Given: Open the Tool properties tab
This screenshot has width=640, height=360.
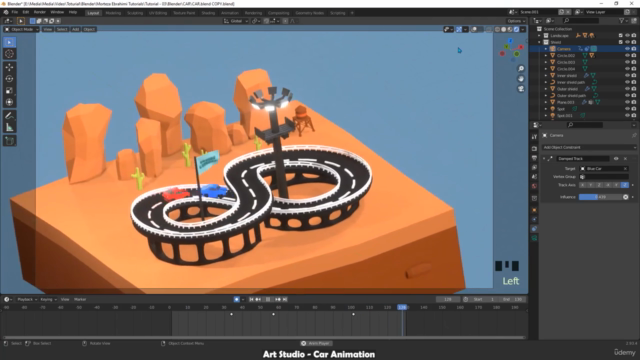Looking at the screenshot, I should click(534, 137).
